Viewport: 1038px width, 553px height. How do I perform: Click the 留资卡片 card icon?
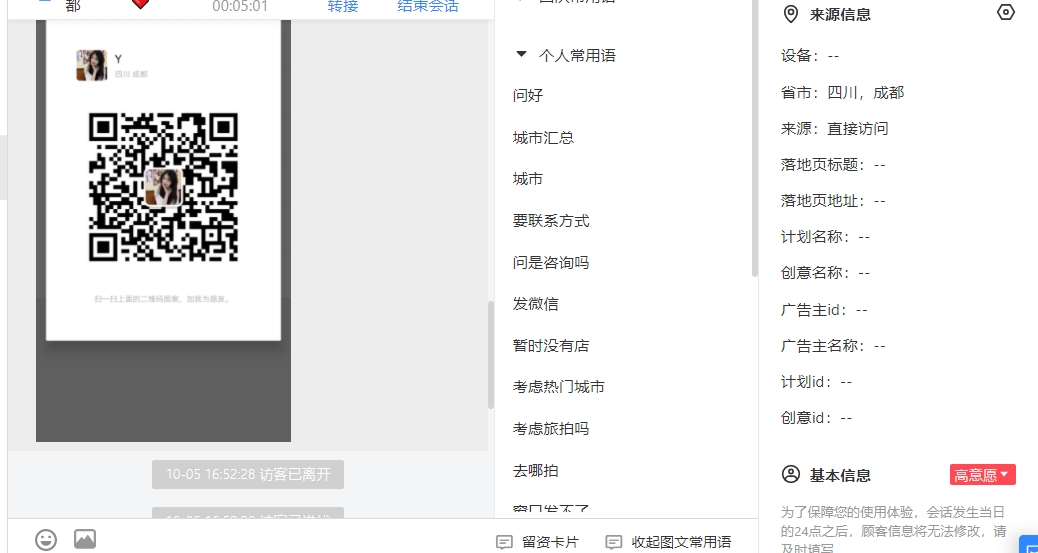504,542
